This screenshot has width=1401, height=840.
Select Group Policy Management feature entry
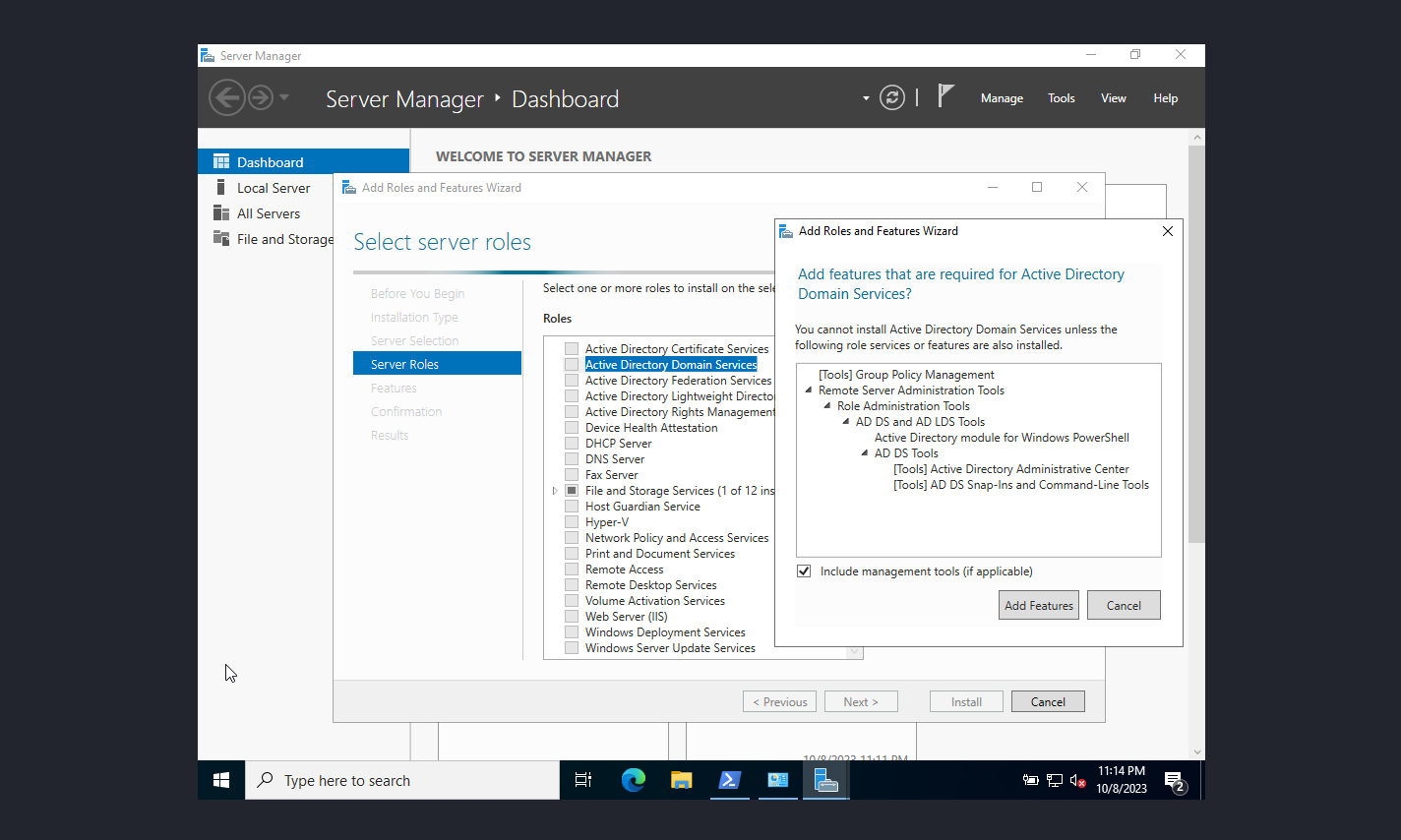coord(906,375)
